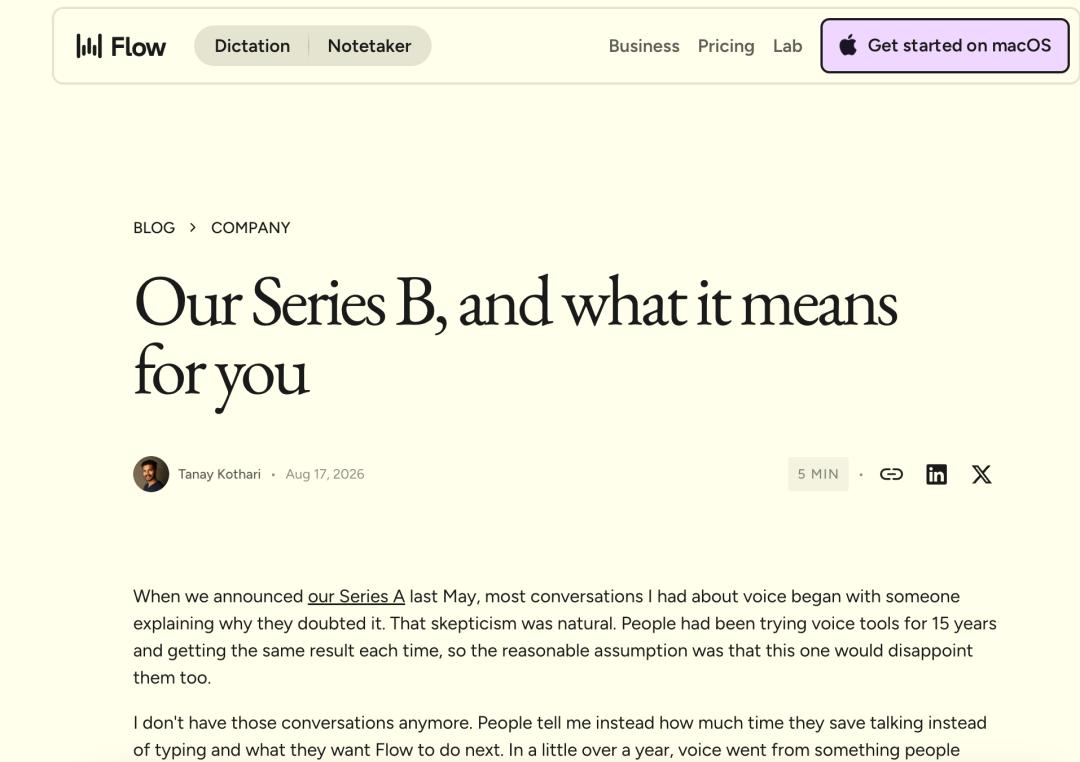This screenshot has height=762, width=1080.
Task: Click the author name Tanay Kothari
Action: (219, 474)
